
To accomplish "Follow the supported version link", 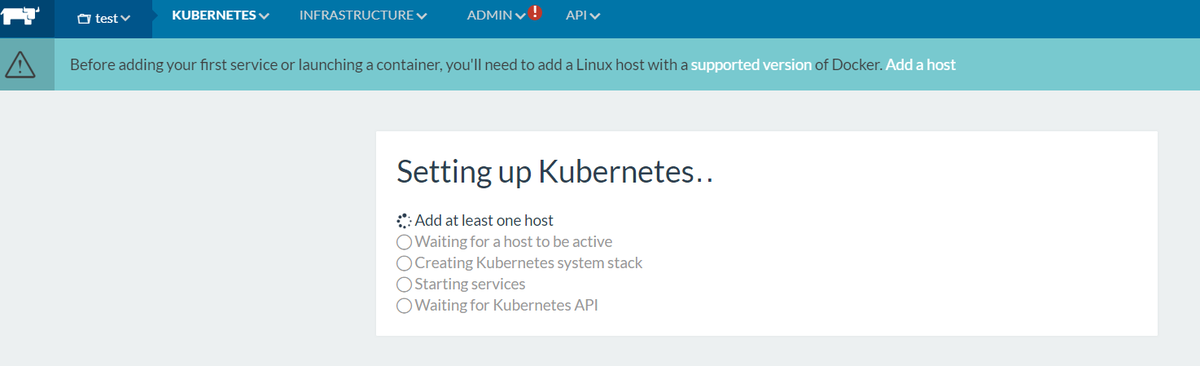I will pyautogui.click(x=751, y=65).
